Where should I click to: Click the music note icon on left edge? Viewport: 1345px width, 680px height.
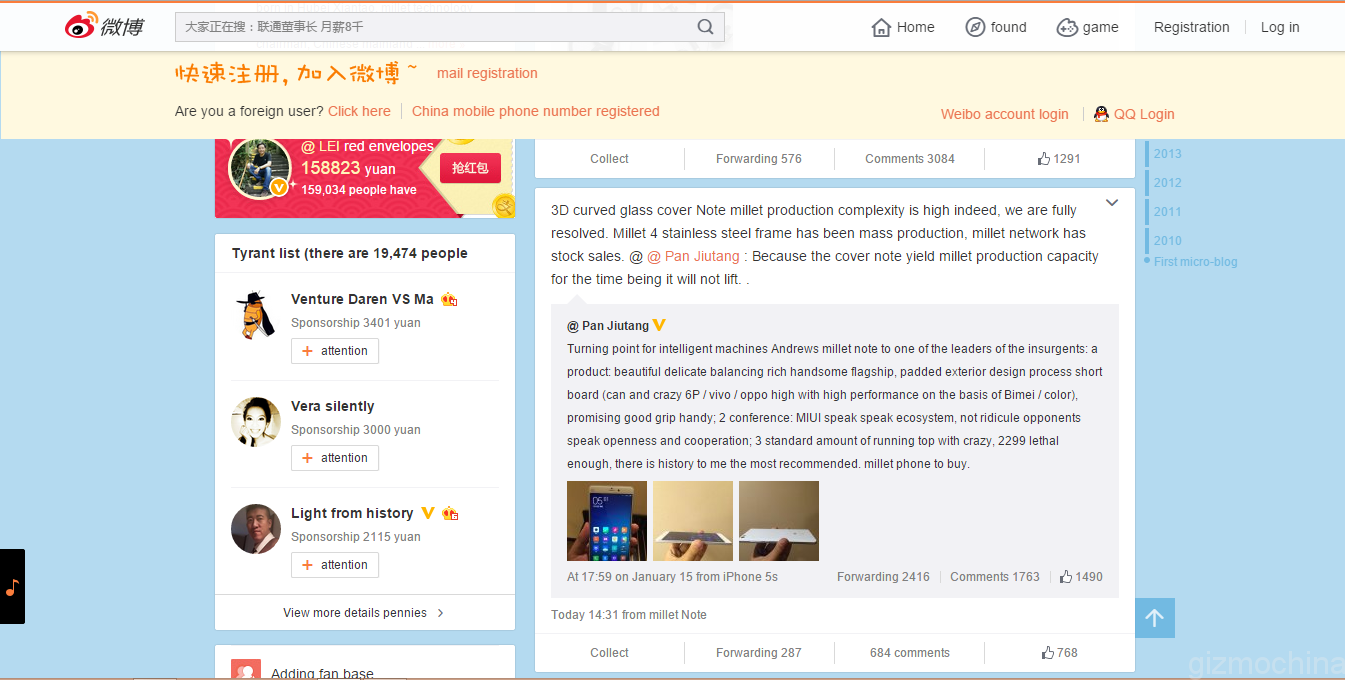(x=12, y=587)
